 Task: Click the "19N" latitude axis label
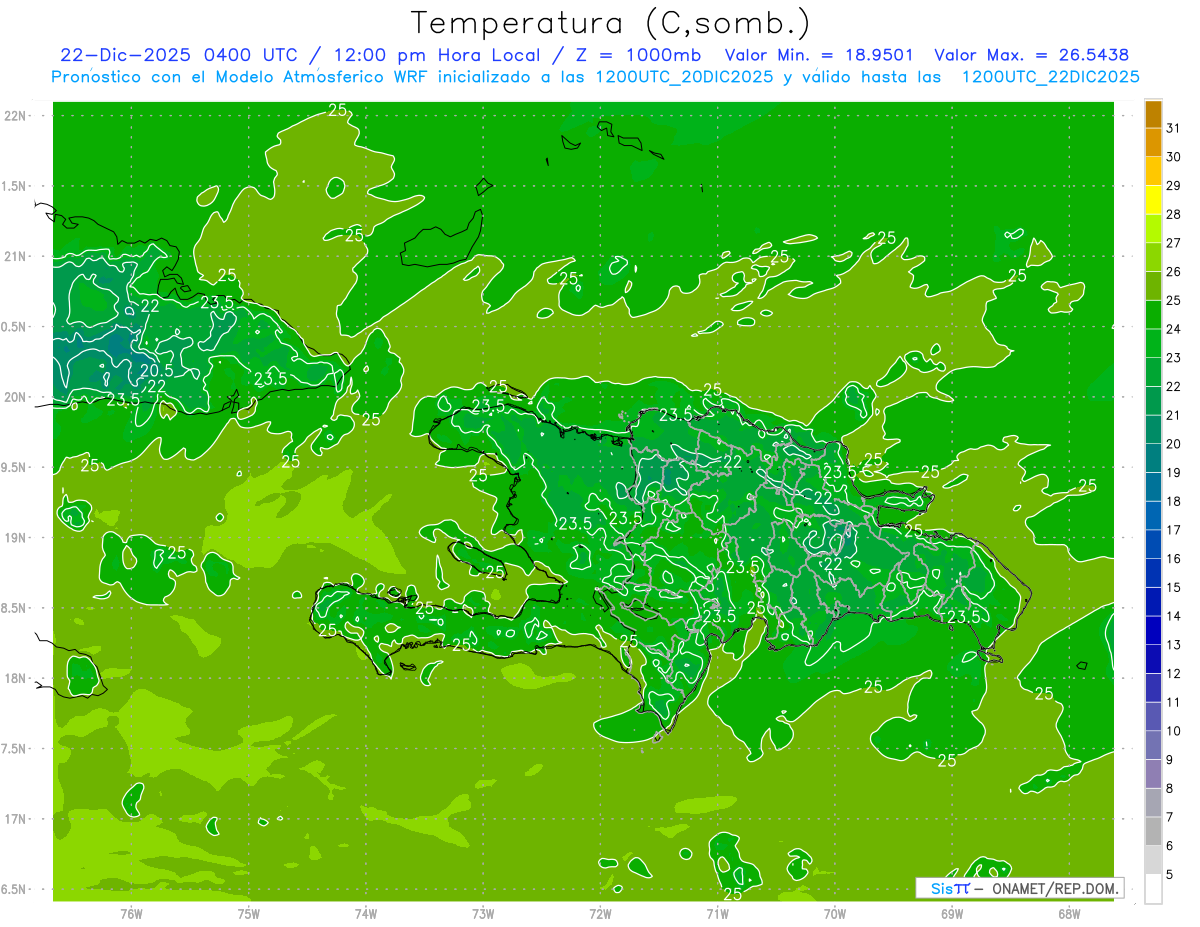(16, 538)
